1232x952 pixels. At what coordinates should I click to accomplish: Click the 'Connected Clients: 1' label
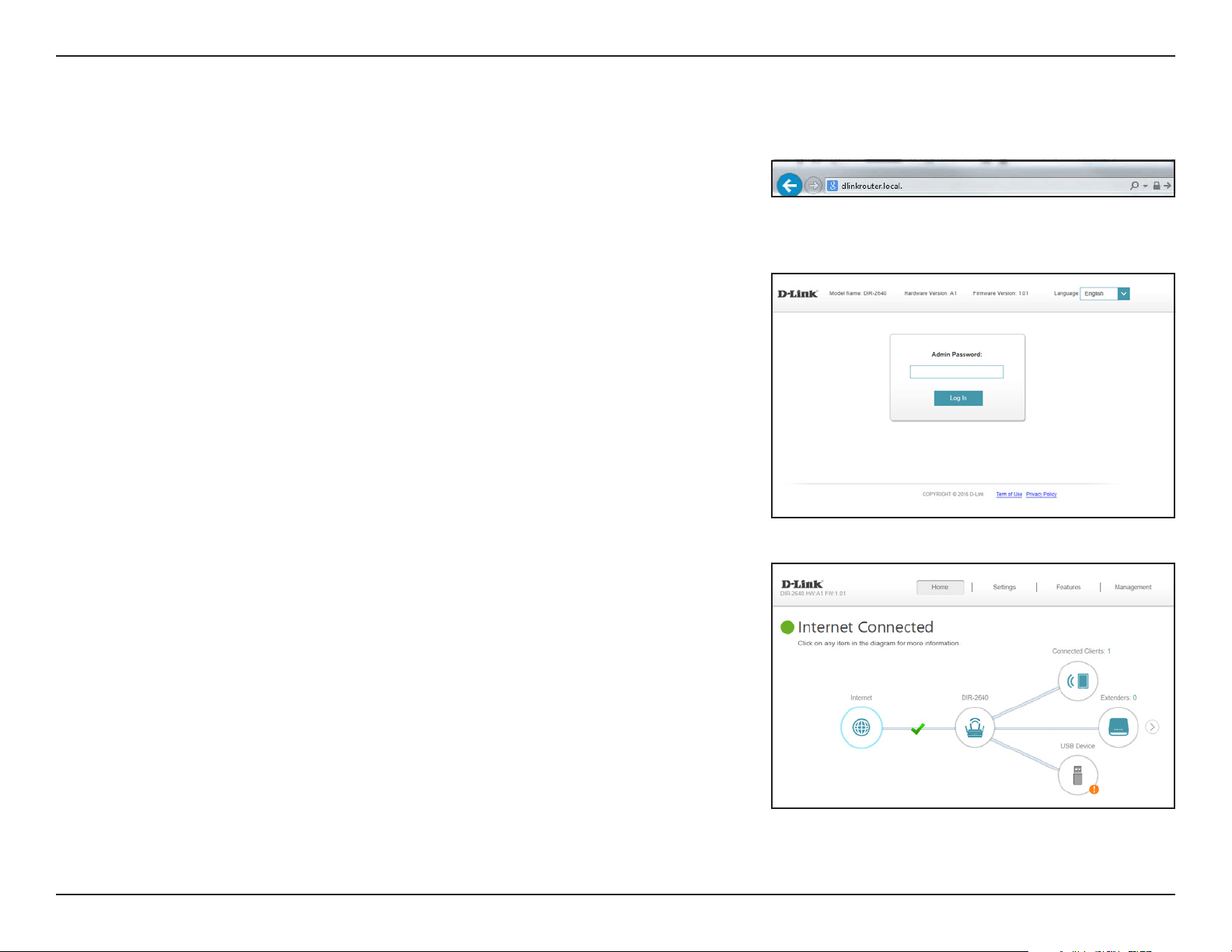coord(1081,651)
